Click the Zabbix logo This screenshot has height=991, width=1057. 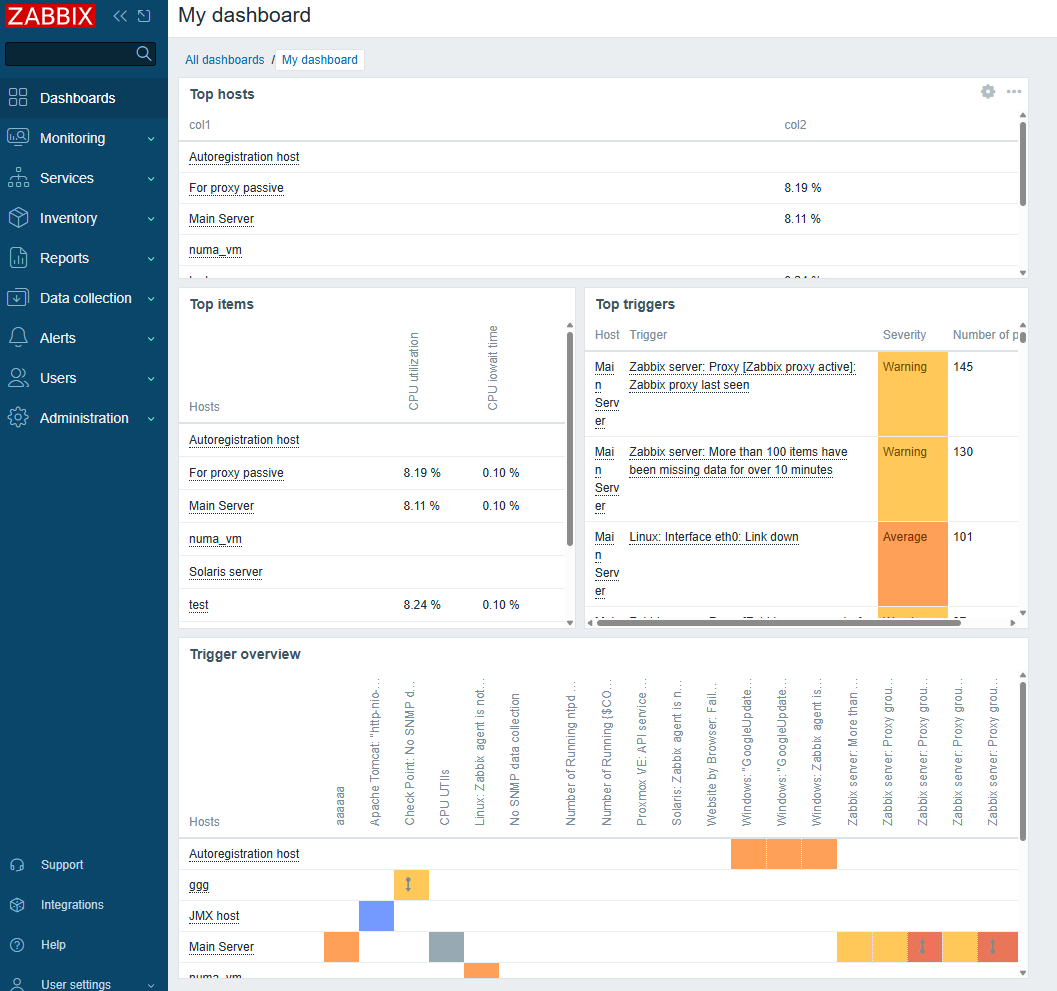pyautogui.click(x=51, y=16)
